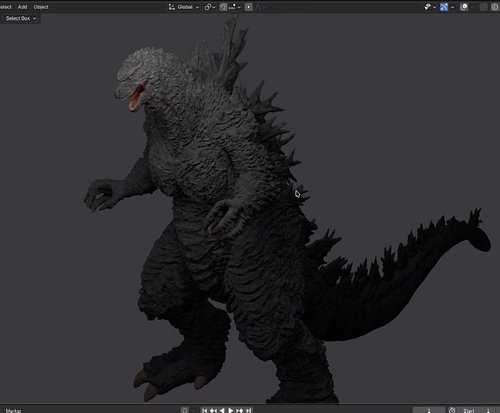Open the Add menu

[22, 7]
